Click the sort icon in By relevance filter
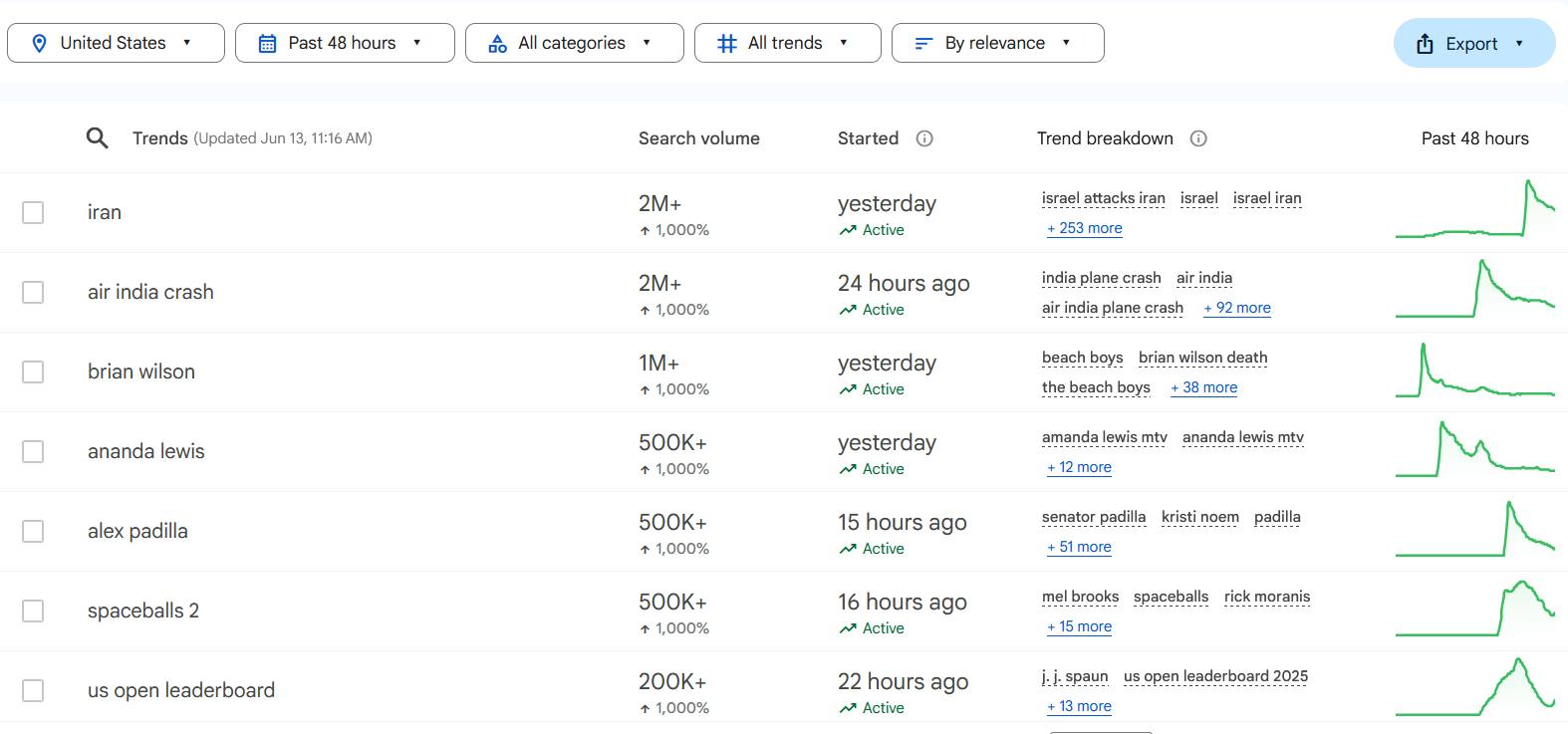Image resolution: width=1568 pixels, height=734 pixels. 923,43
